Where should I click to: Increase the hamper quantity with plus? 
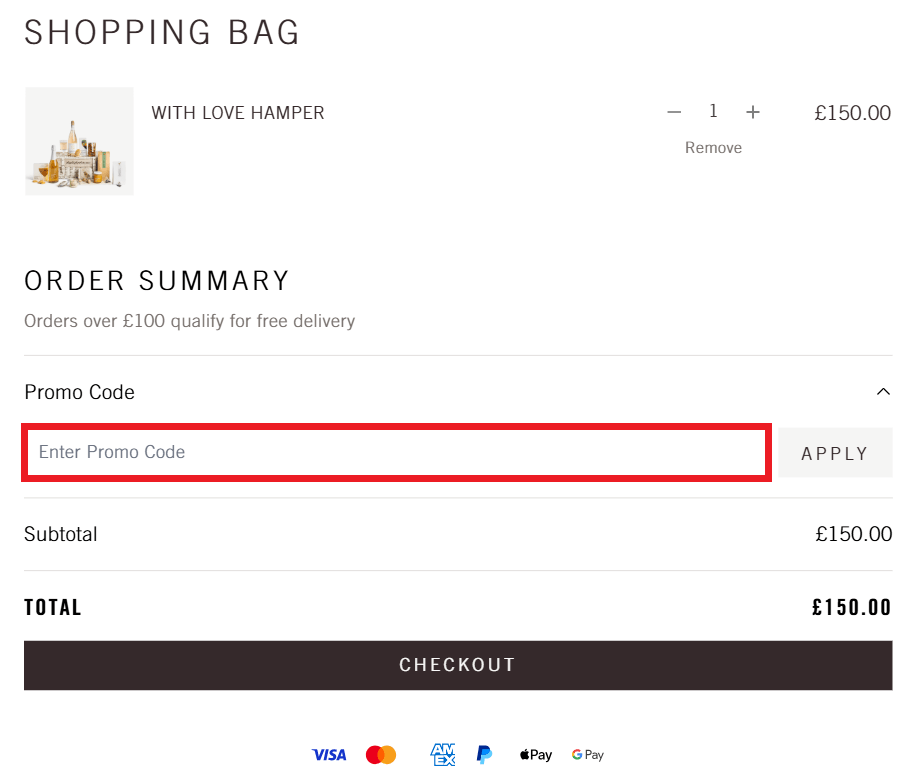pyautogui.click(x=753, y=112)
